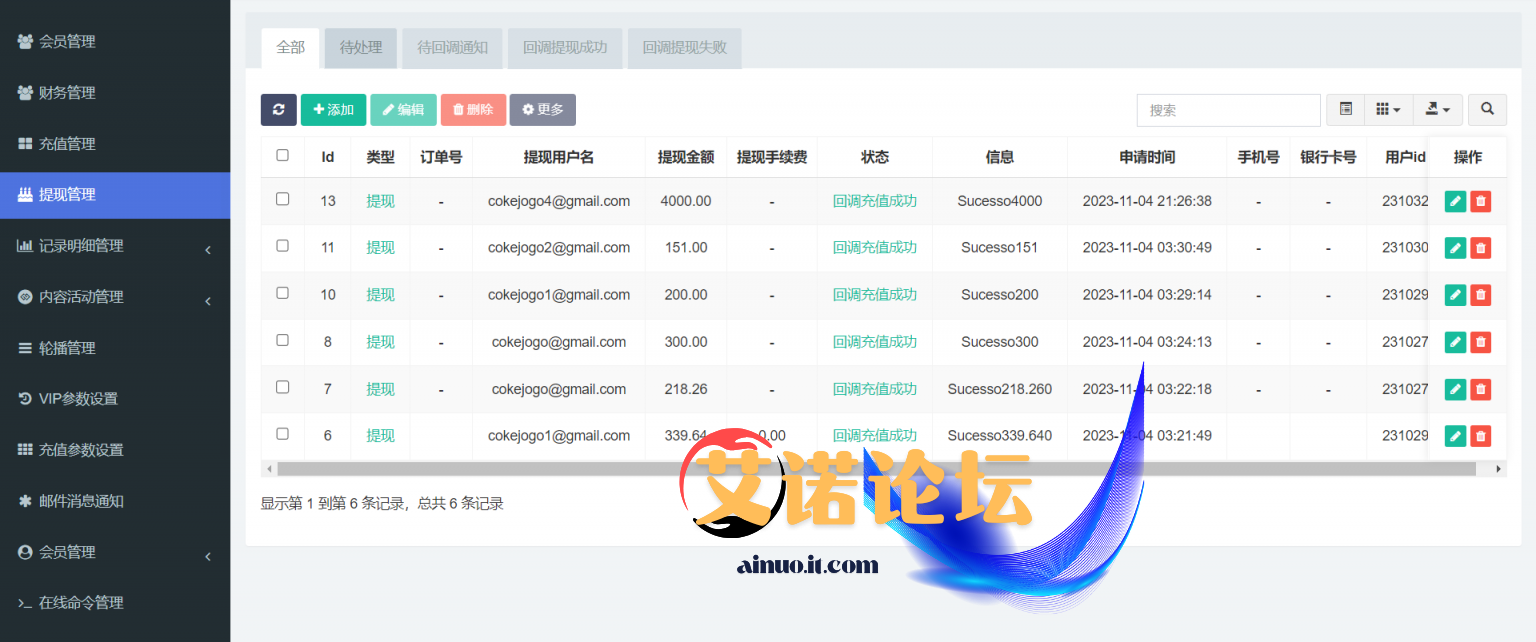Select the checkbox for row Id 7
Screen dimensions: 1536x642
283,388
